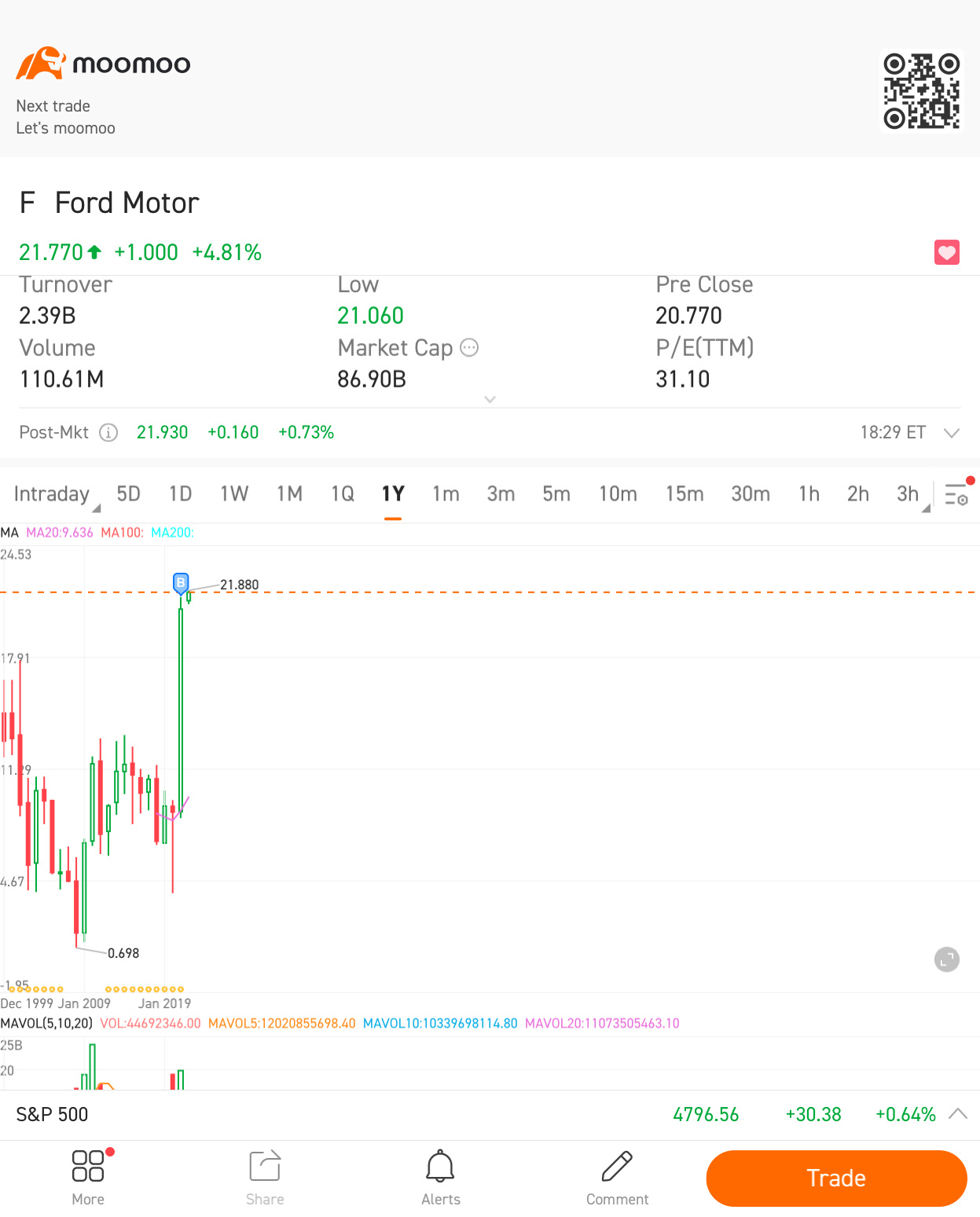
Task: Click the 21.770 current price
Action: coord(51,252)
